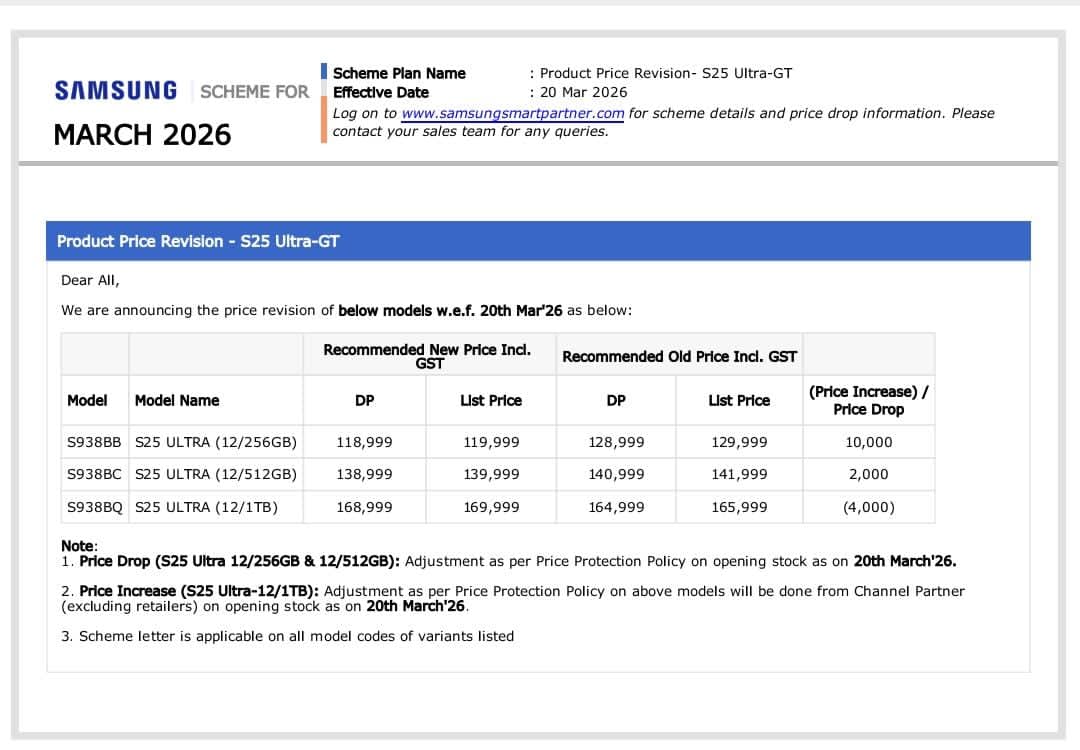
Task: Select the Recommended New Price Incl. GST header
Action: (428, 356)
